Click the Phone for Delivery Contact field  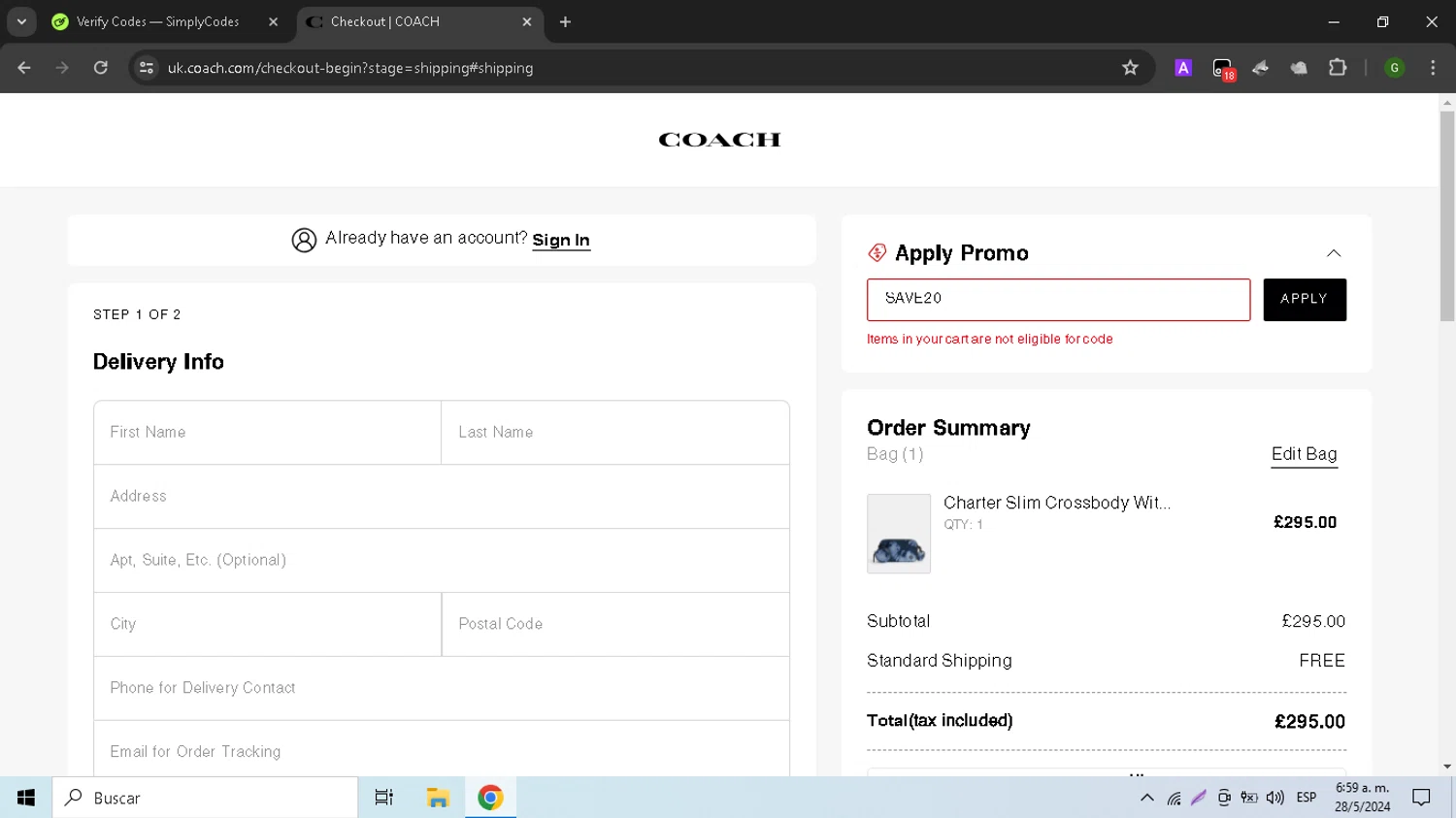point(442,689)
